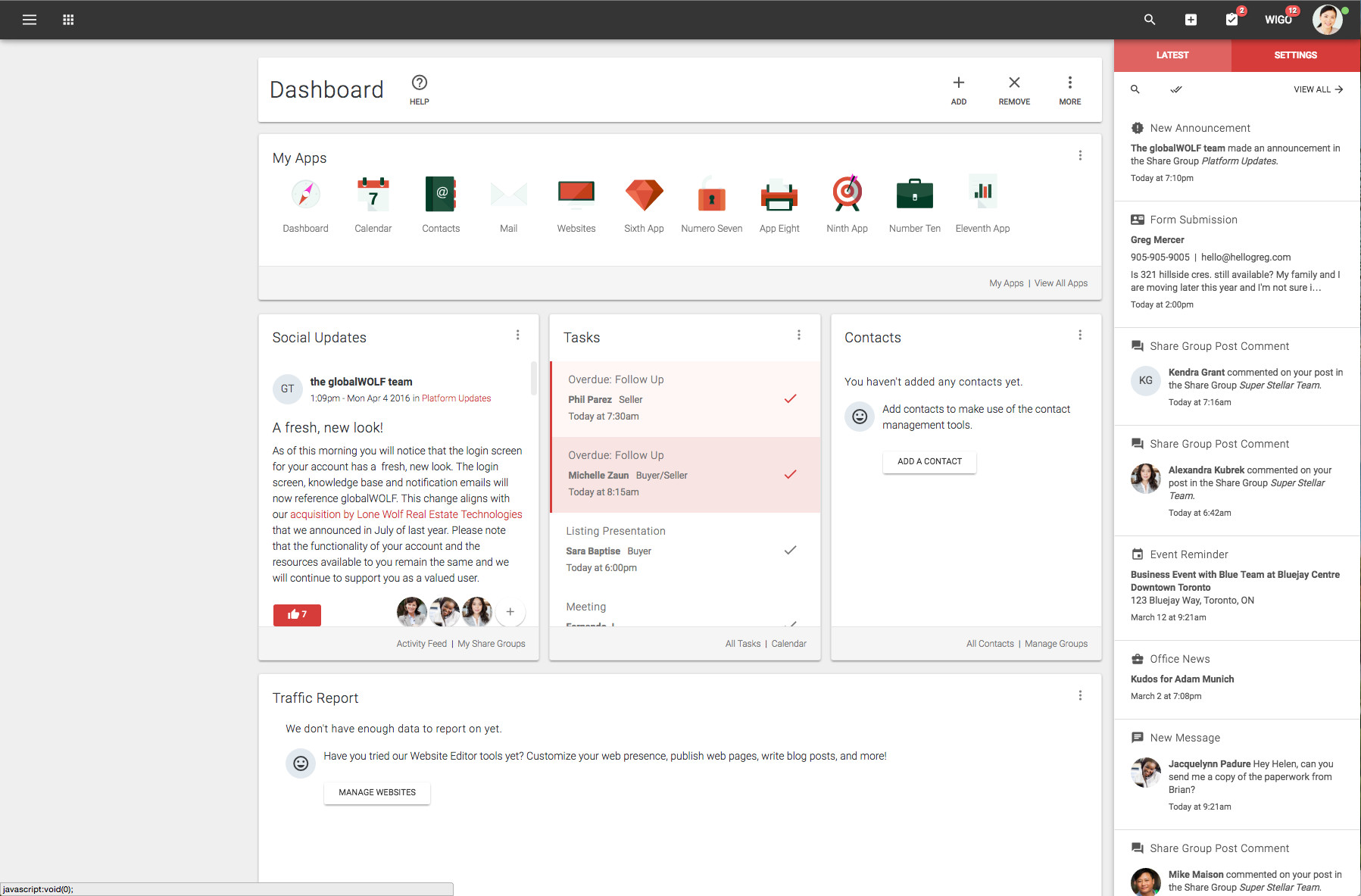Click the search icon in top bar
Image resolution: width=1361 pixels, height=896 pixels.
coord(1150,20)
